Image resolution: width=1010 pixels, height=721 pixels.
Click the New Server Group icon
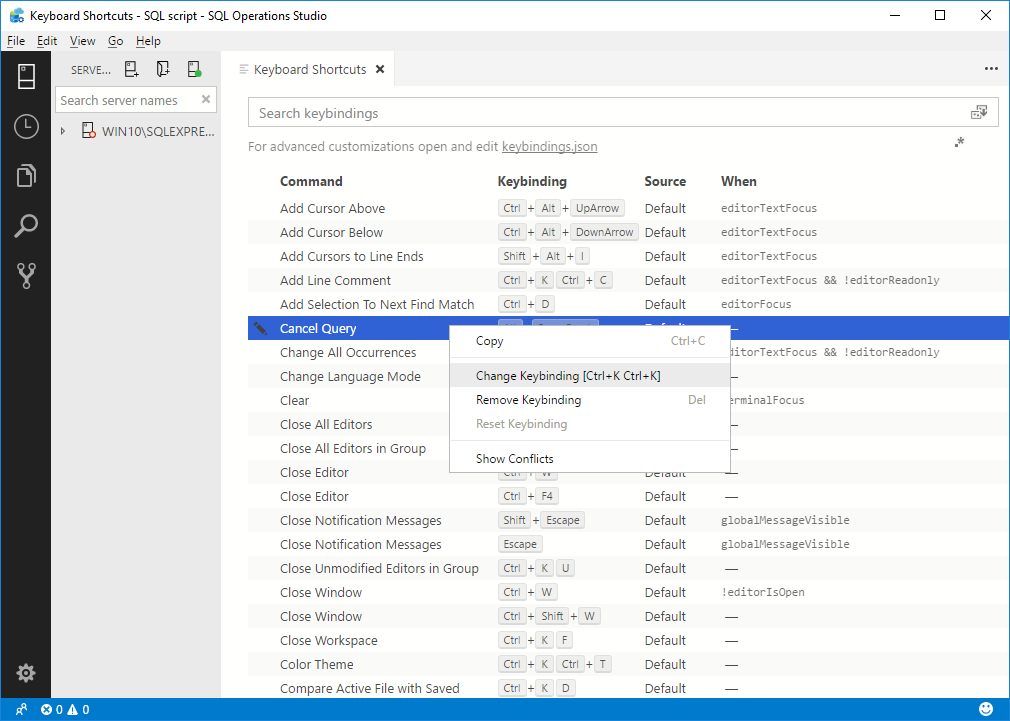pyautogui.click(x=163, y=70)
